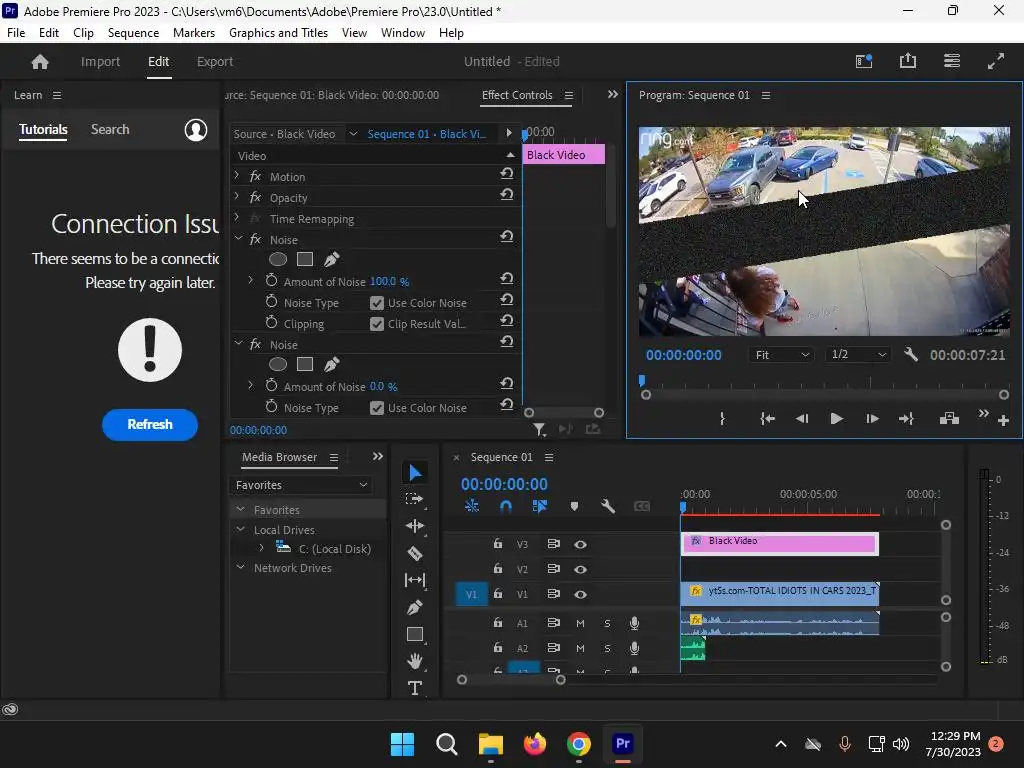Select the Slip tool

coord(415,580)
